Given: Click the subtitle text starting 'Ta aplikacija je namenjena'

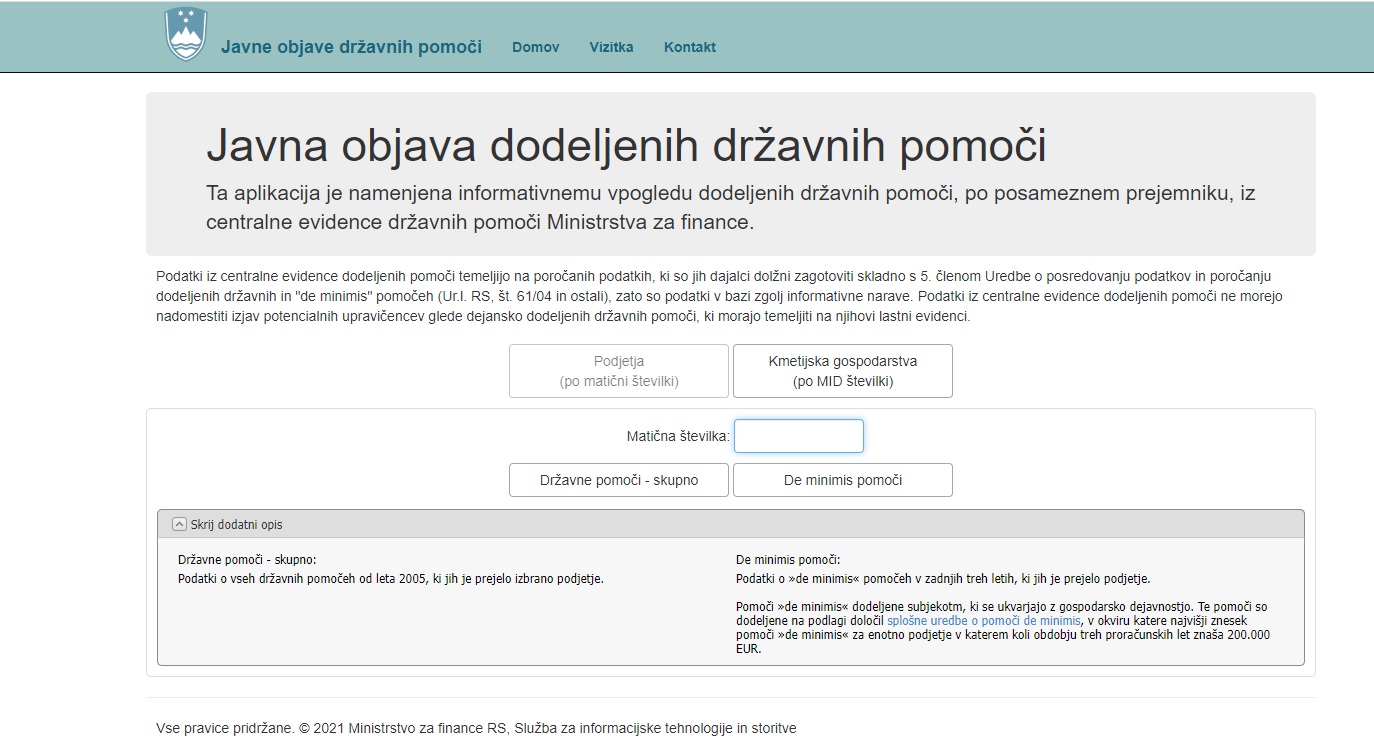Looking at the screenshot, I should 730,208.
